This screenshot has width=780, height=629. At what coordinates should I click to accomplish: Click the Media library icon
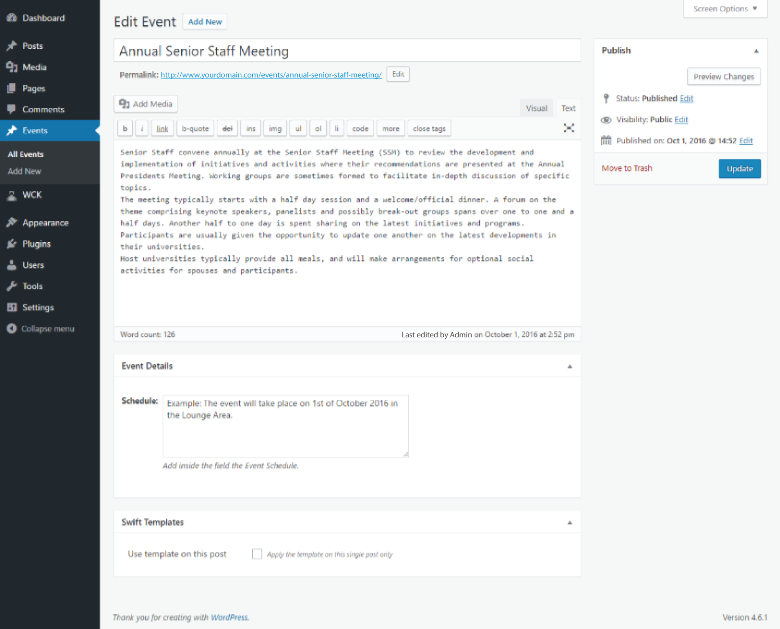tap(12, 67)
